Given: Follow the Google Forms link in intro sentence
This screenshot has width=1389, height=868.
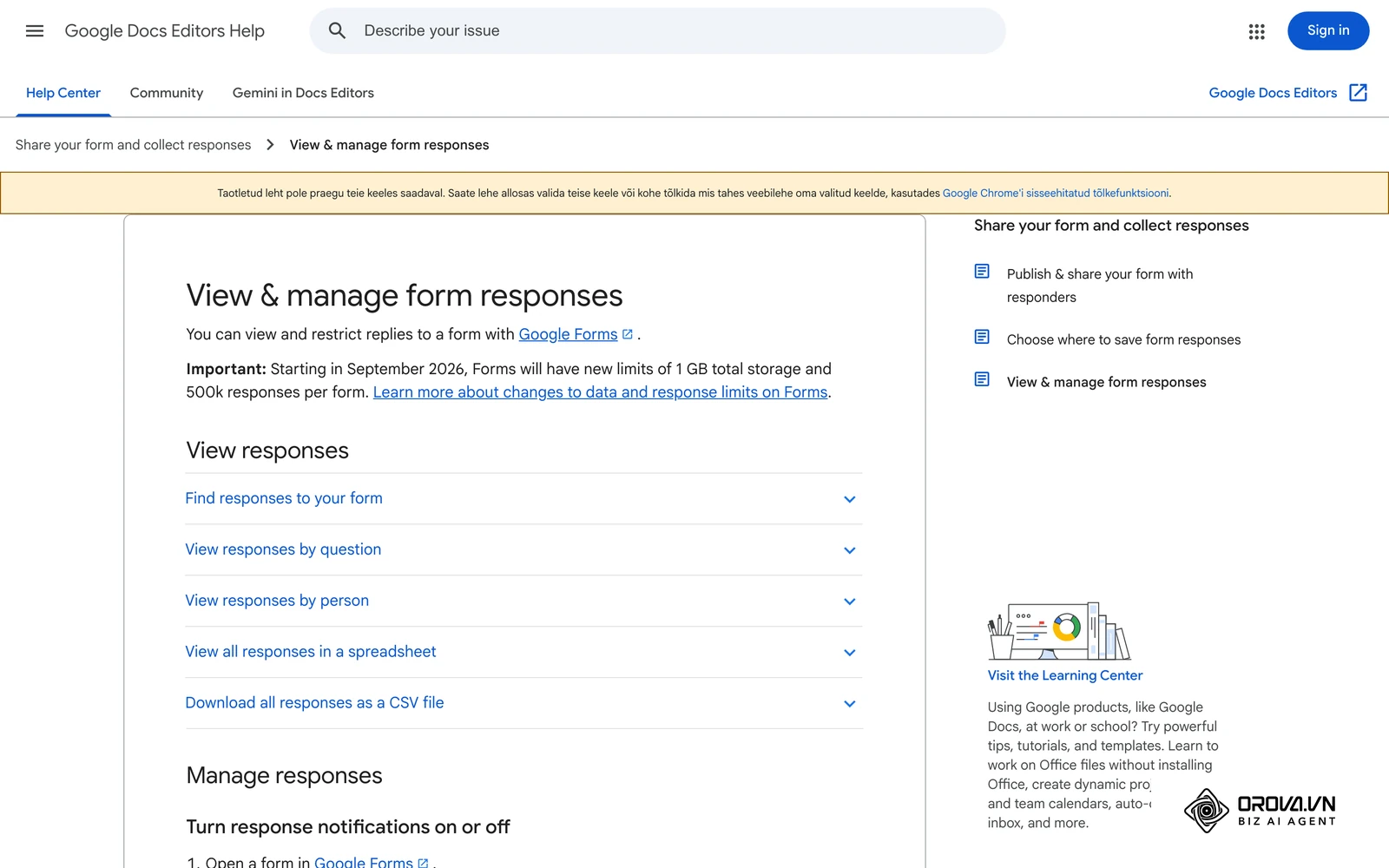Looking at the screenshot, I should [568, 334].
